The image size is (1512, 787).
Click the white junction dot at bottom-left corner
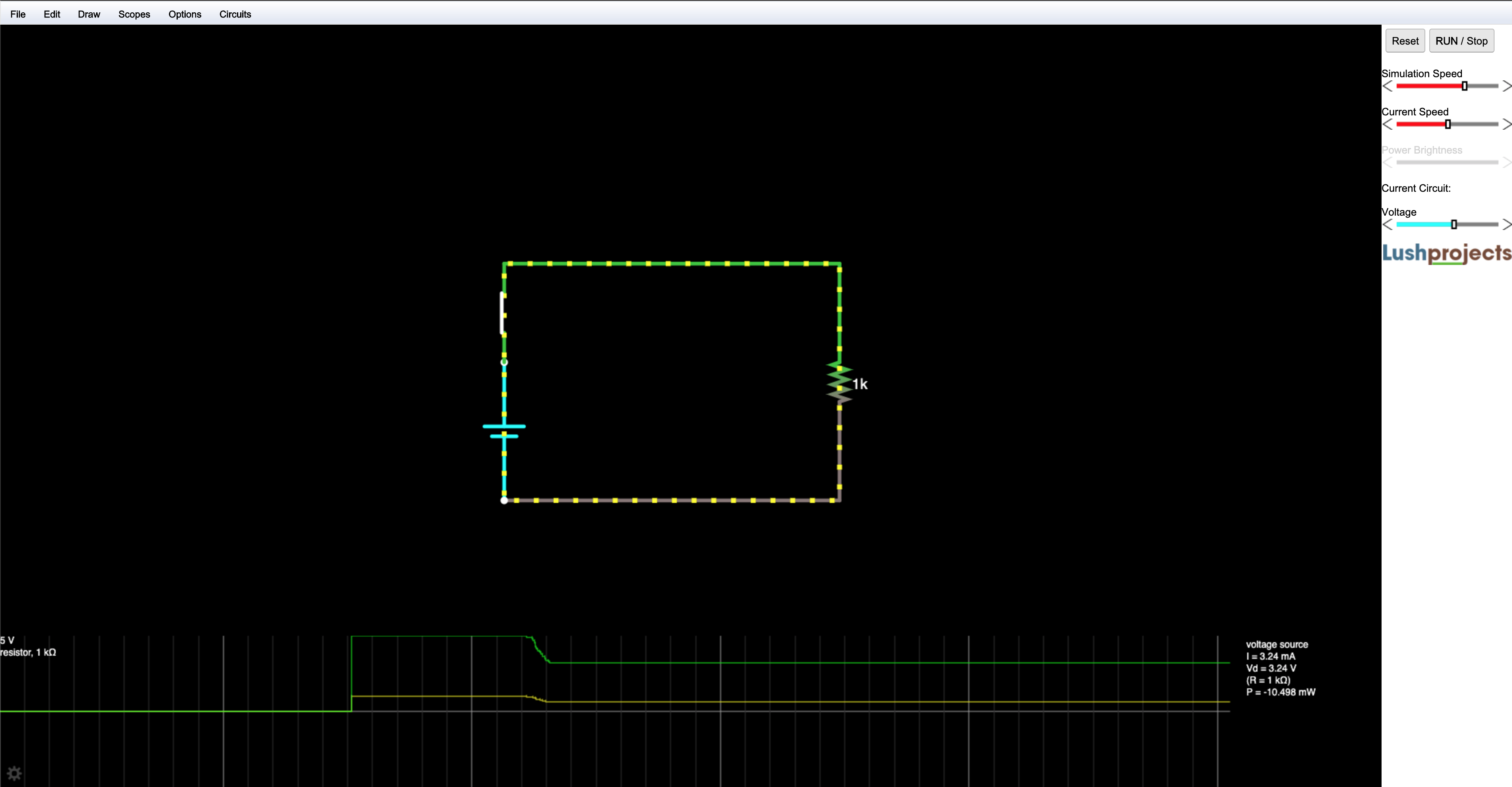tap(503, 501)
